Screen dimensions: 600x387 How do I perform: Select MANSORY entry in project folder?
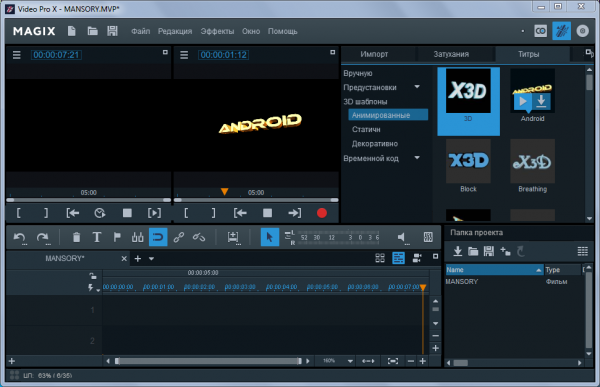[462, 281]
